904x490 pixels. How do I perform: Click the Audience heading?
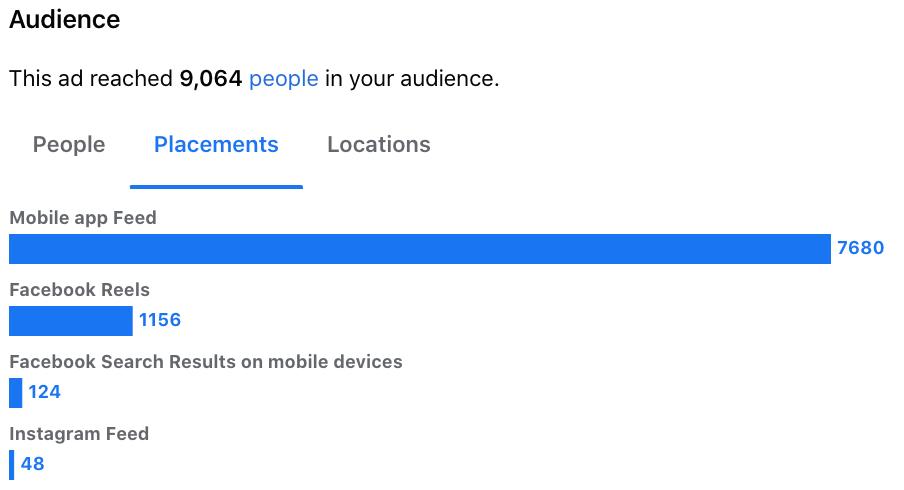(x=64, y=20)
